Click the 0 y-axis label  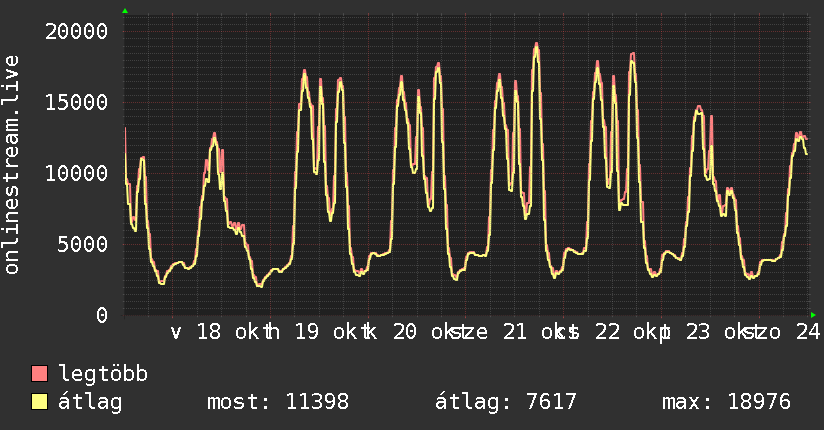[102, 315]
